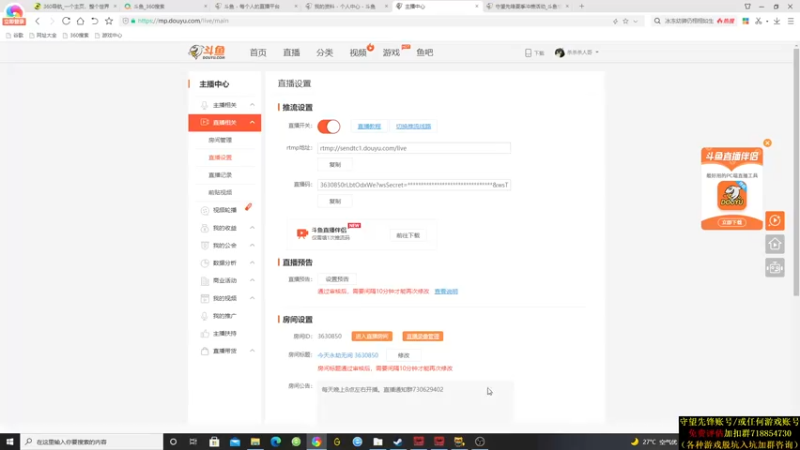Select 直播记录 in the sidebar

[x=220, y=175]
